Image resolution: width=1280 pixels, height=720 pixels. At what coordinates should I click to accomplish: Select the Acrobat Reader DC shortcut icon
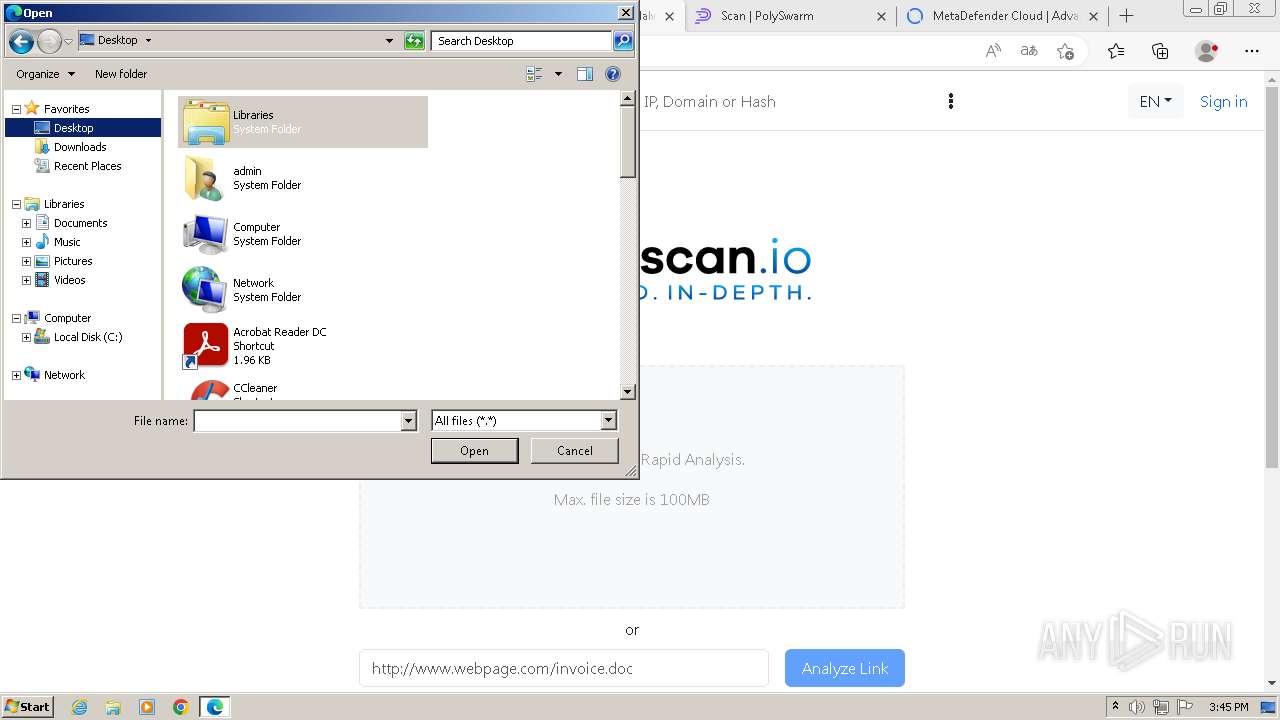[x=206, y=346]
